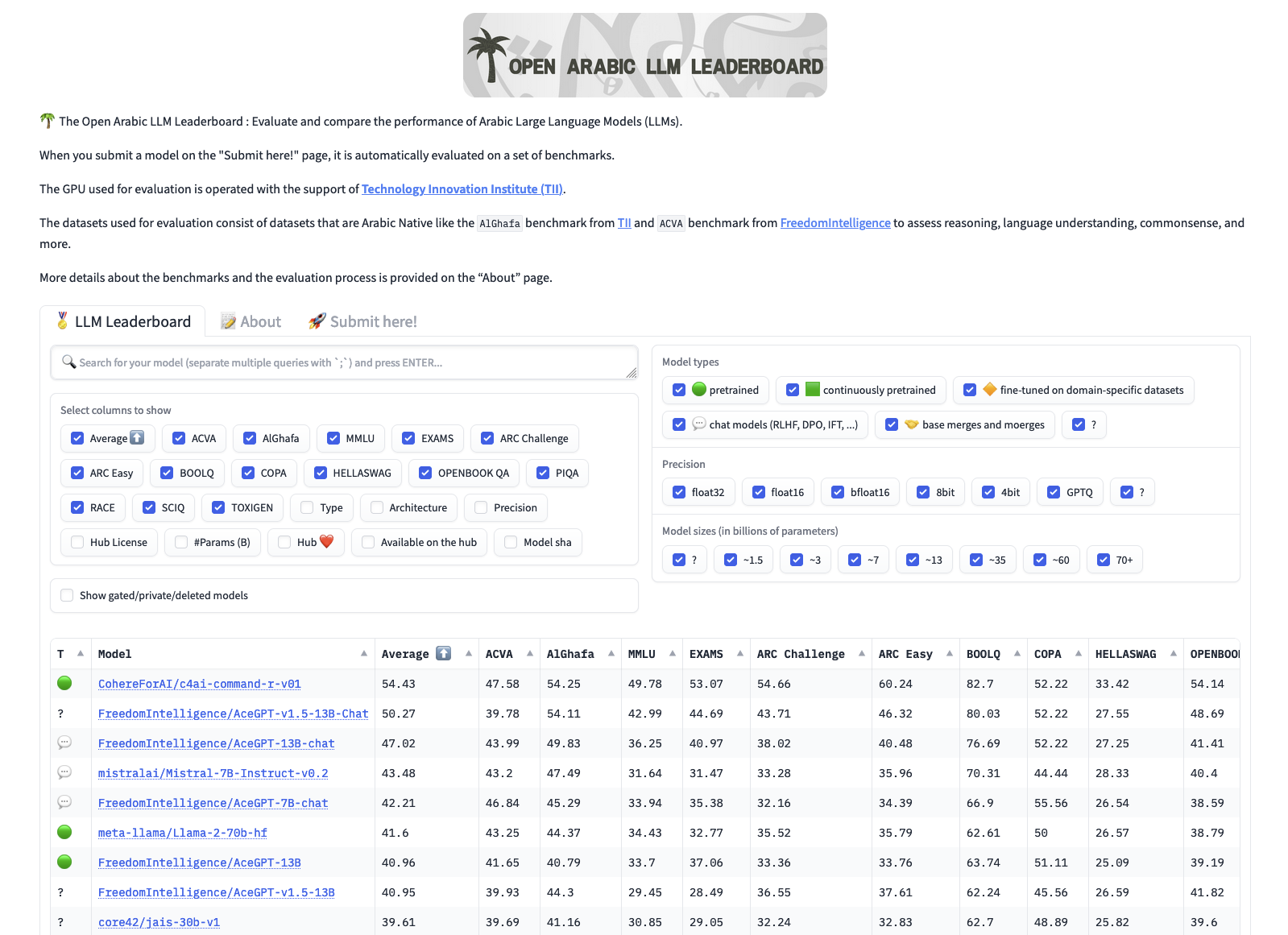Enable the #Params (B) column

point(181,542)
